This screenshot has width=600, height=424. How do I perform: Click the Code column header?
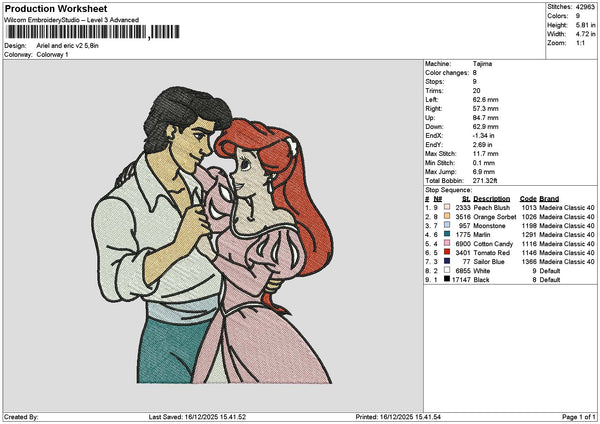point(528,199)
